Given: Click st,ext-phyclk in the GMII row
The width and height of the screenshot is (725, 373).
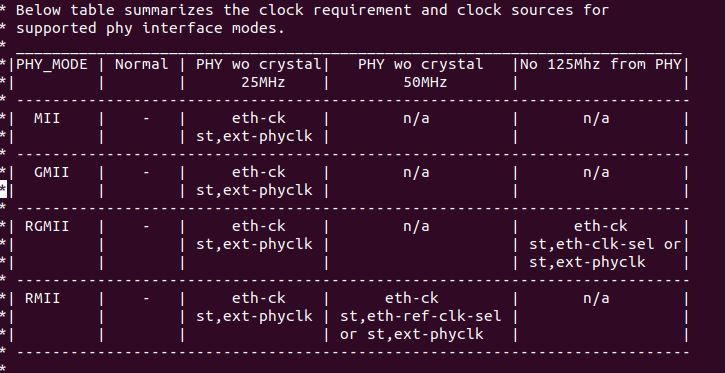Looking at the screenshot, I should (x=254, y=190).
